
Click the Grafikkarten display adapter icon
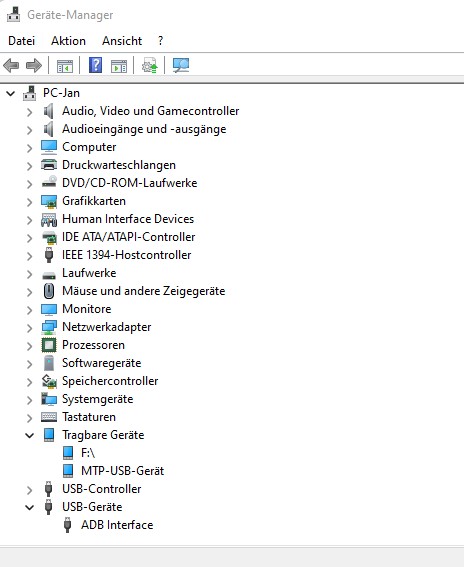pos(49,201)
